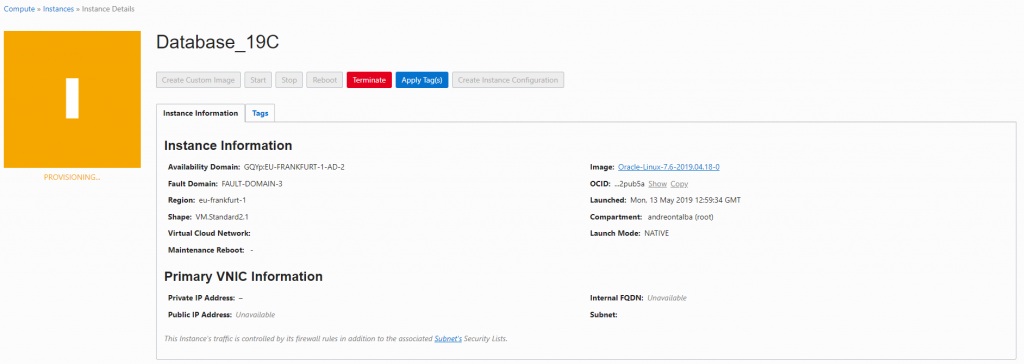Click the Start instance button

tap(258, 80)
